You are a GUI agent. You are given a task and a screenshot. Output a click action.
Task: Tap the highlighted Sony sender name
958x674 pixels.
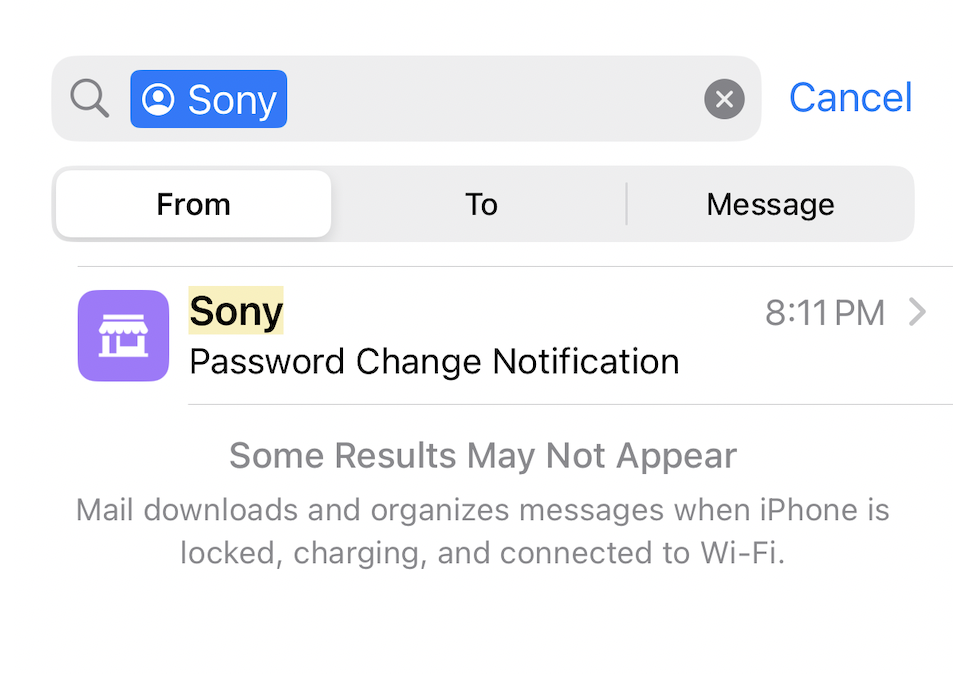click(x=236, y=311)
